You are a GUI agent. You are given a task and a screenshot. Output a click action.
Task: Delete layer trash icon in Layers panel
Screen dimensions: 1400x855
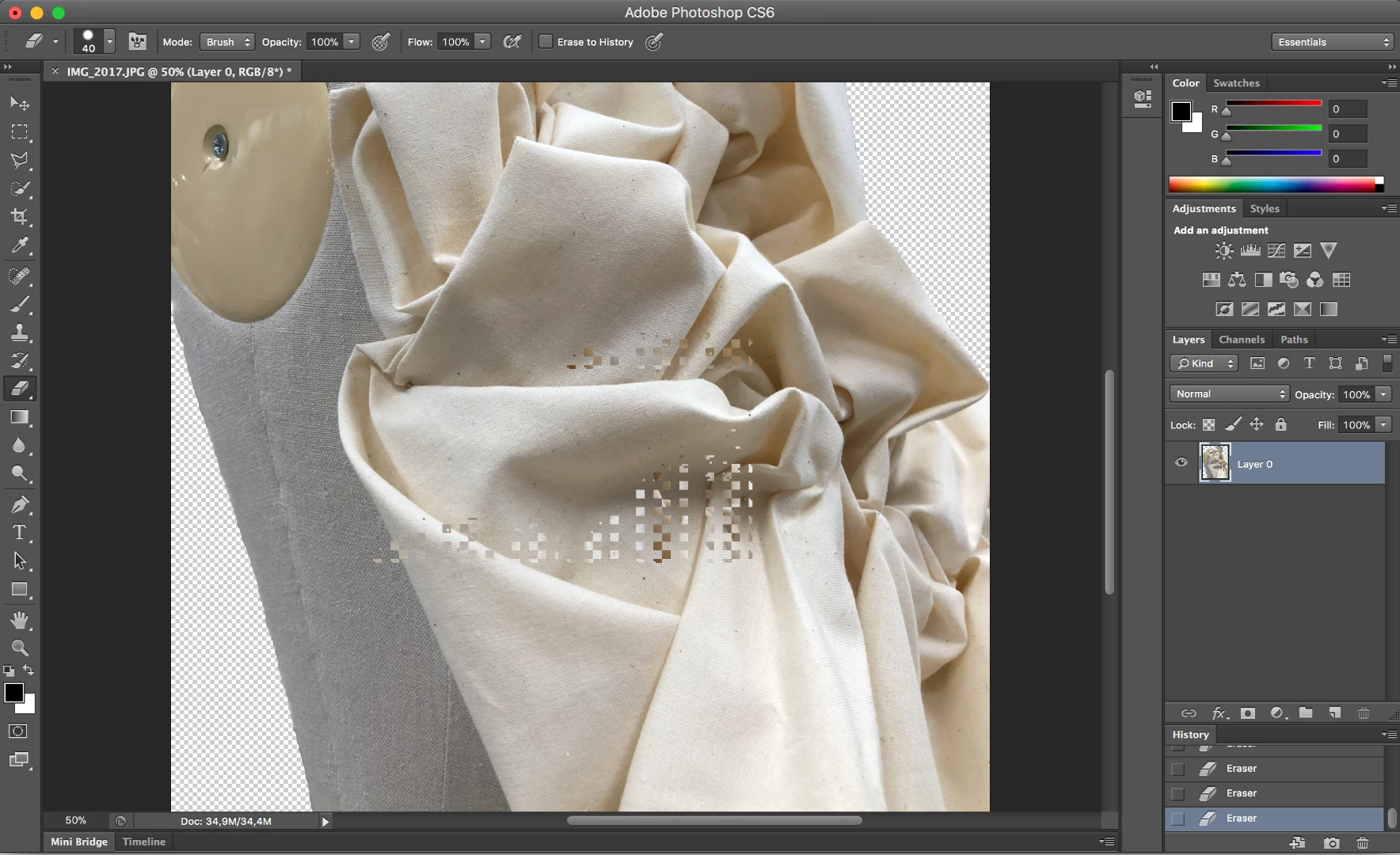pyautogui.click(x=1364, y=713)
